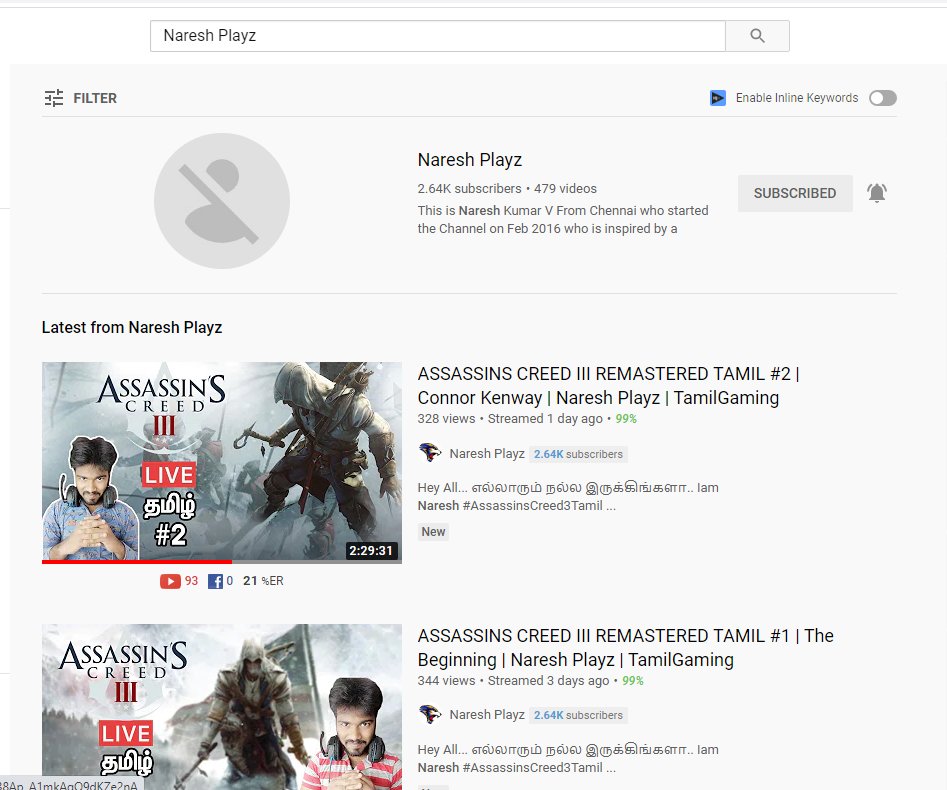Toggle Enable Inline Keywords switch
Screen dimensions: 947x790
[x=882, y=98]
